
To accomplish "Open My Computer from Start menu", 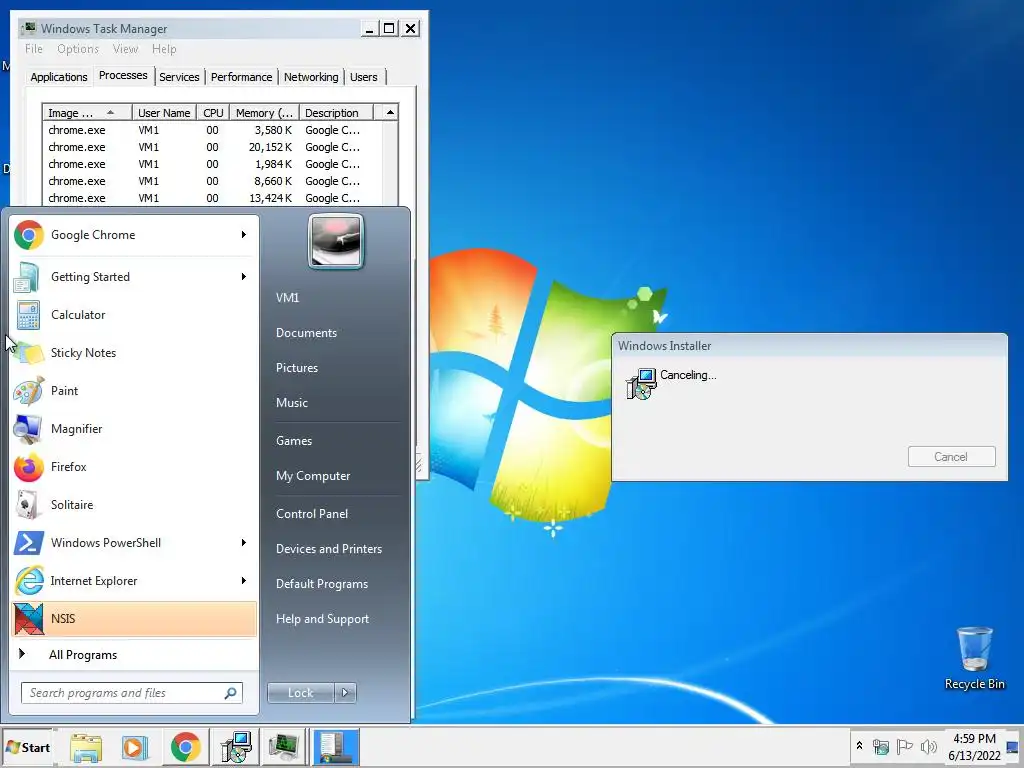I will coord(313,476).
